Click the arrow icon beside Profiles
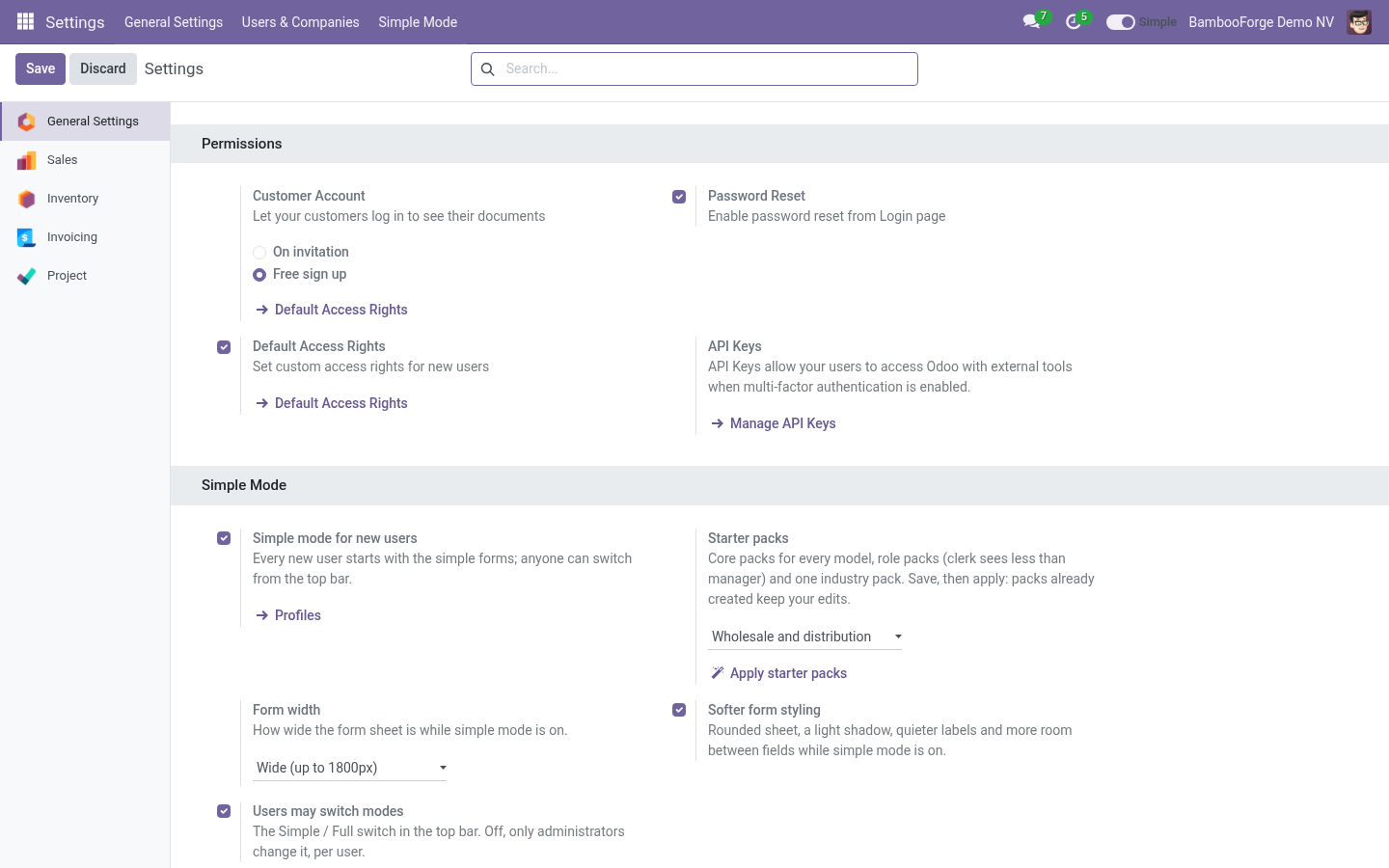This screenshot has height=868, width=1389. [261, 615]
